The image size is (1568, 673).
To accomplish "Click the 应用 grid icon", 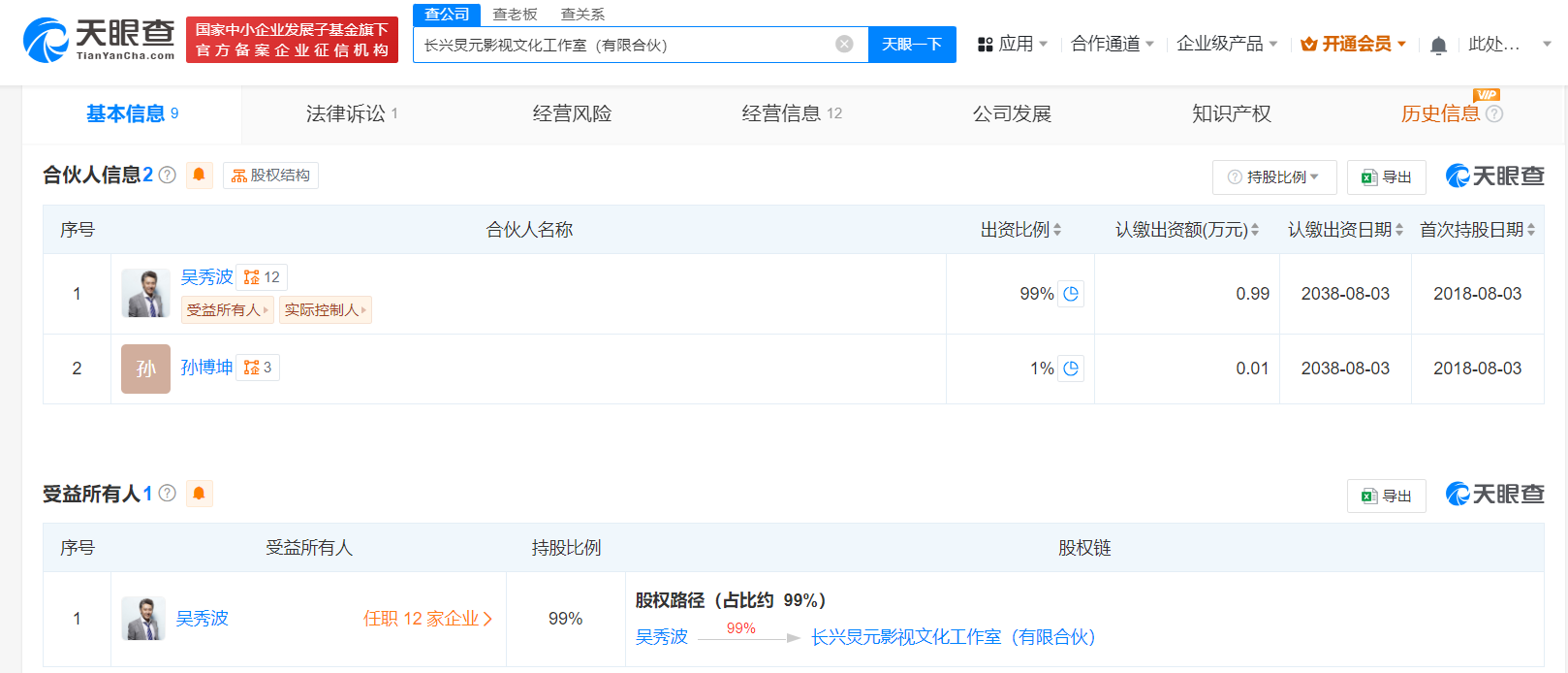I will tap(985, 45).
